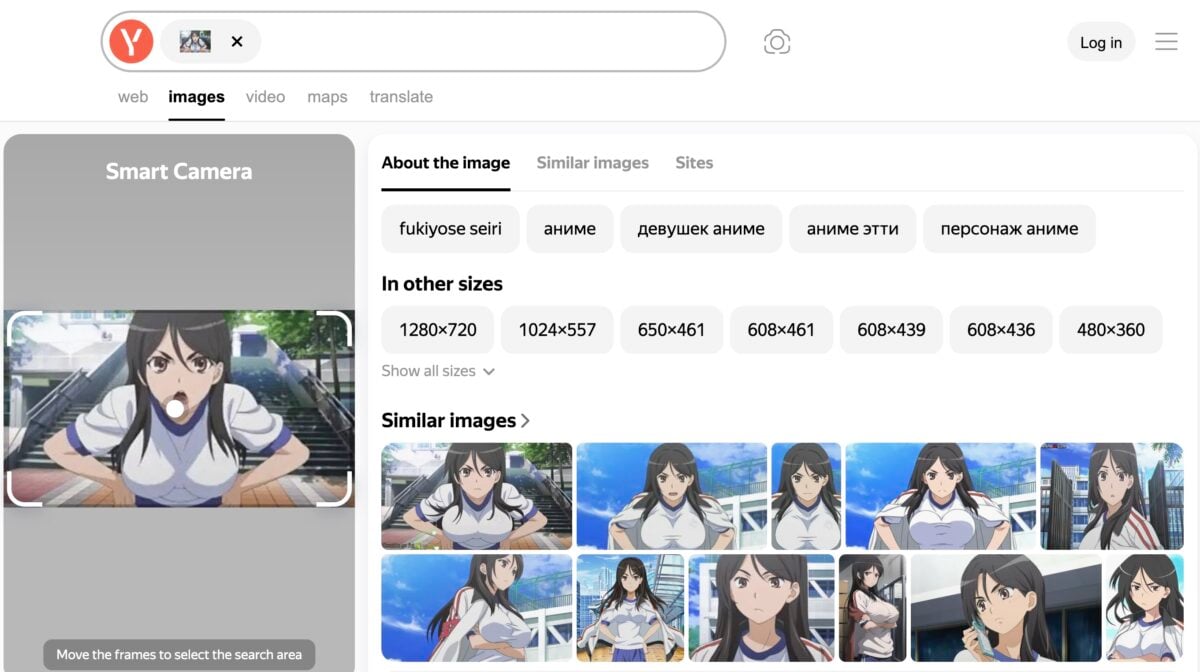Expand Similar images via its arrow
This screenshot has width=1200, height=672.
tap(526, 420)
